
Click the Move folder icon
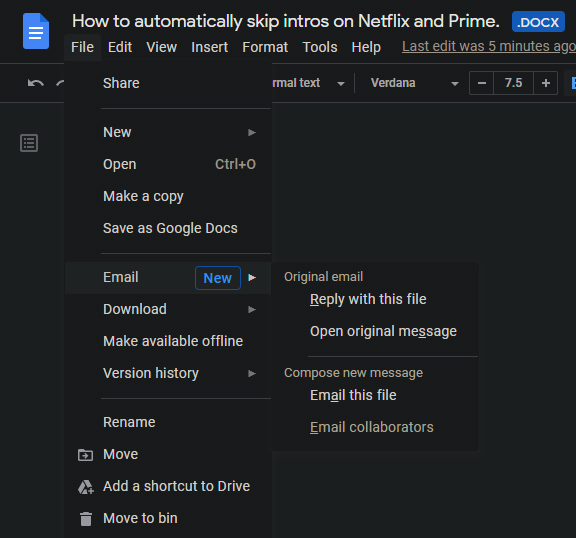point(85,455)
